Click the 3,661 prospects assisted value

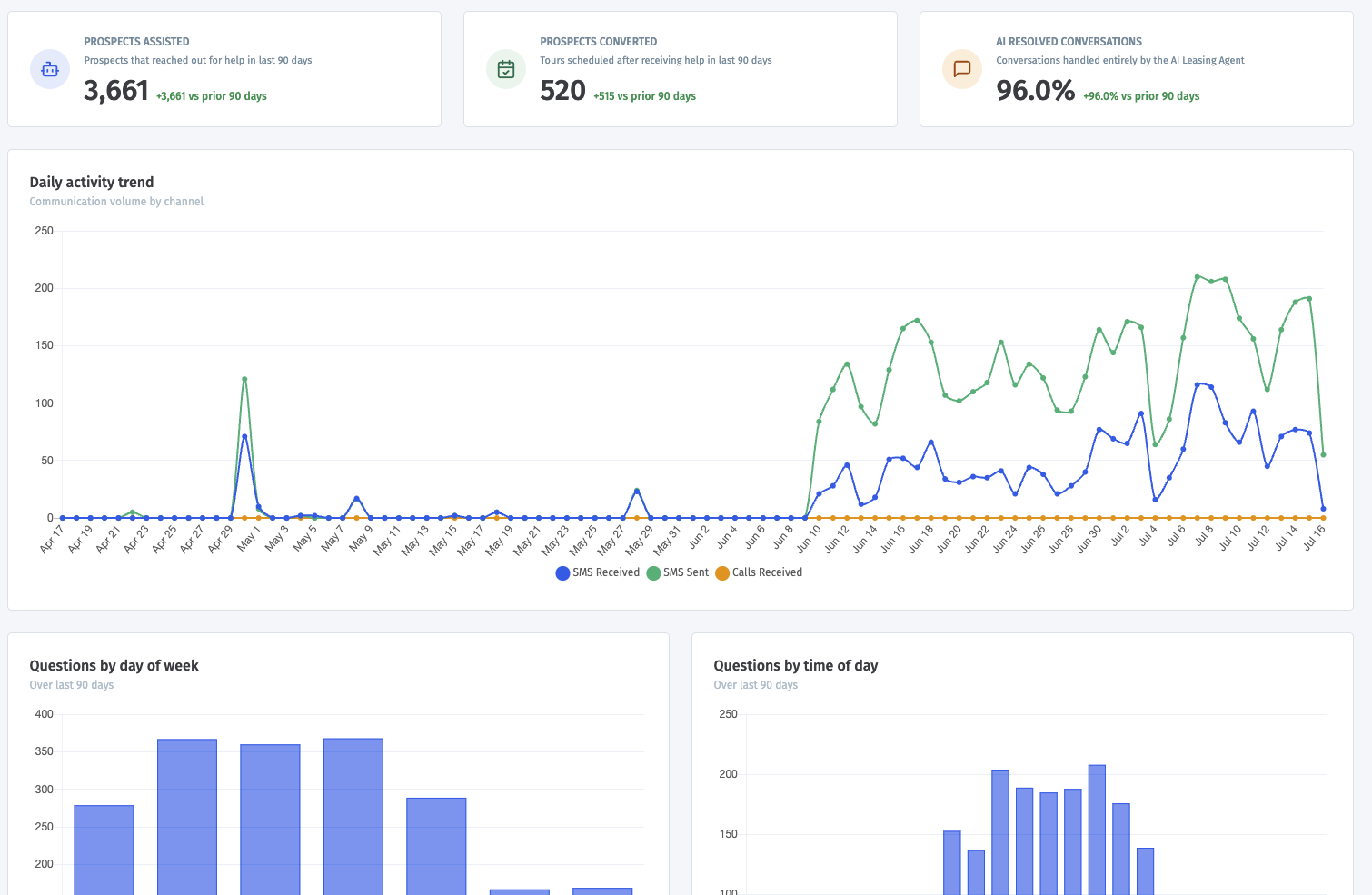(116, 91)
